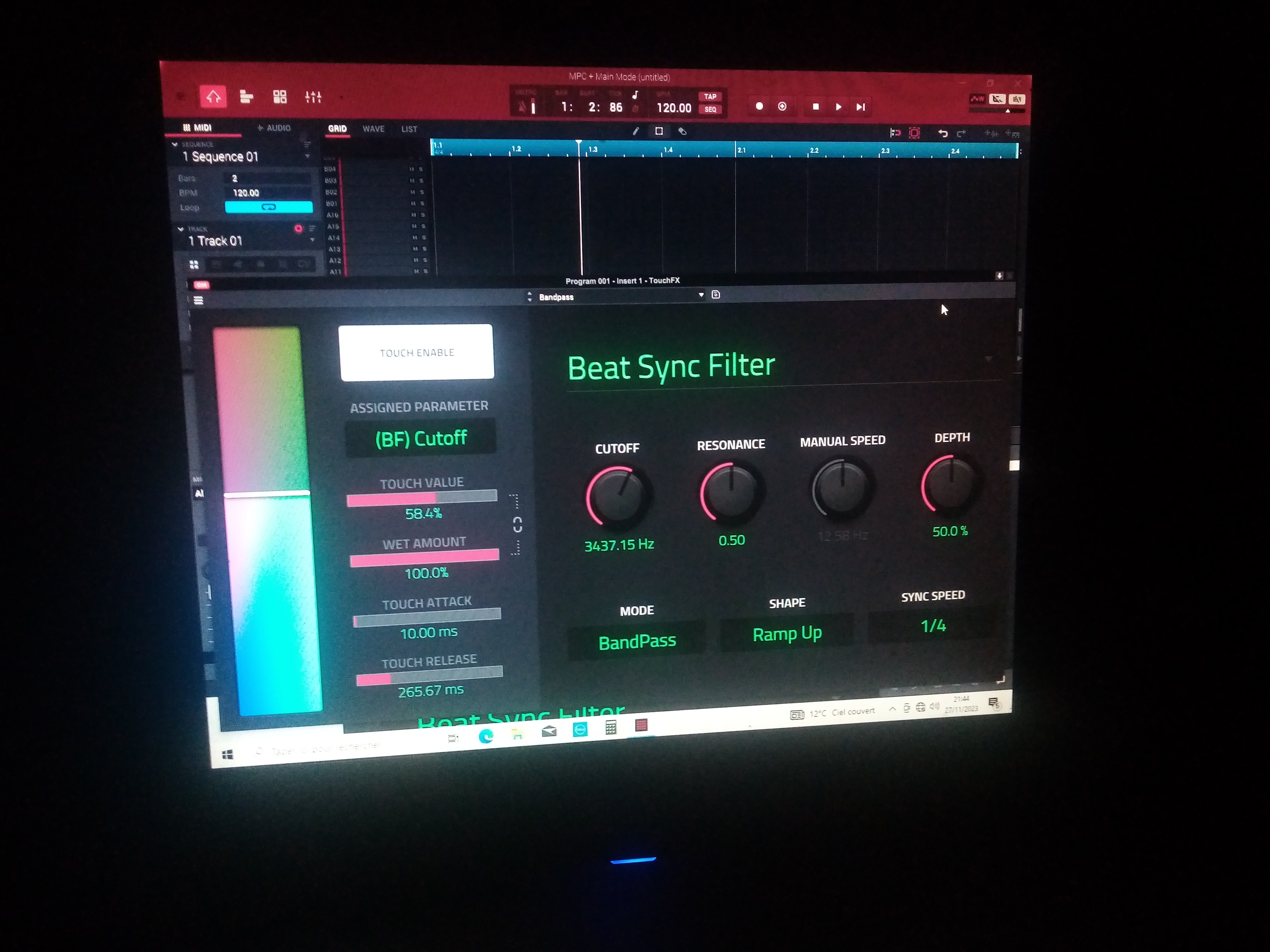Open the pad grid view icon
1270x952 pixels.
280,96
